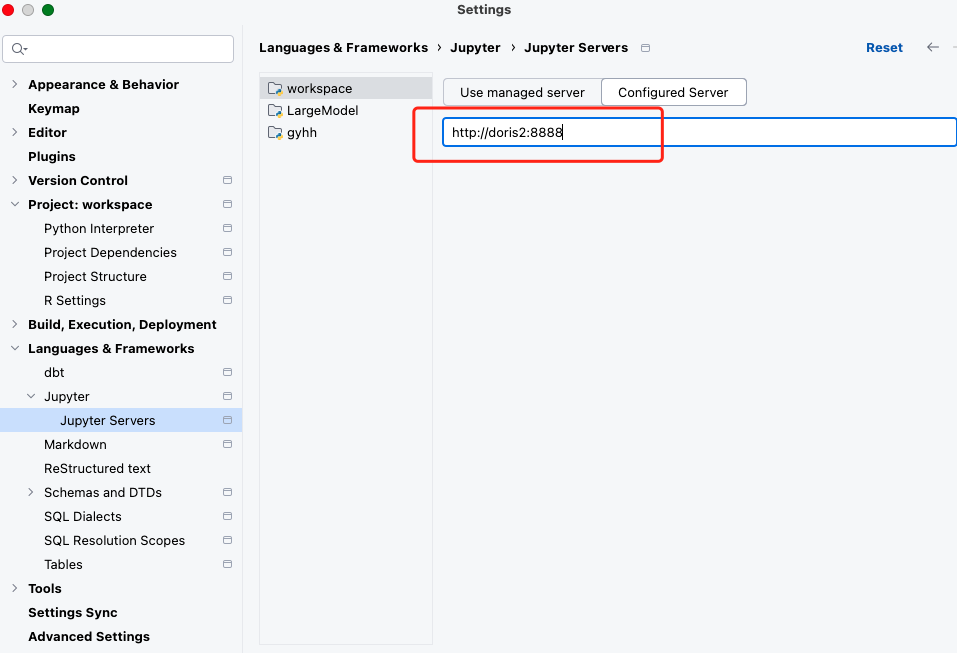
Task: Click the back arrow navigation icon
Action: pos(933,47)
